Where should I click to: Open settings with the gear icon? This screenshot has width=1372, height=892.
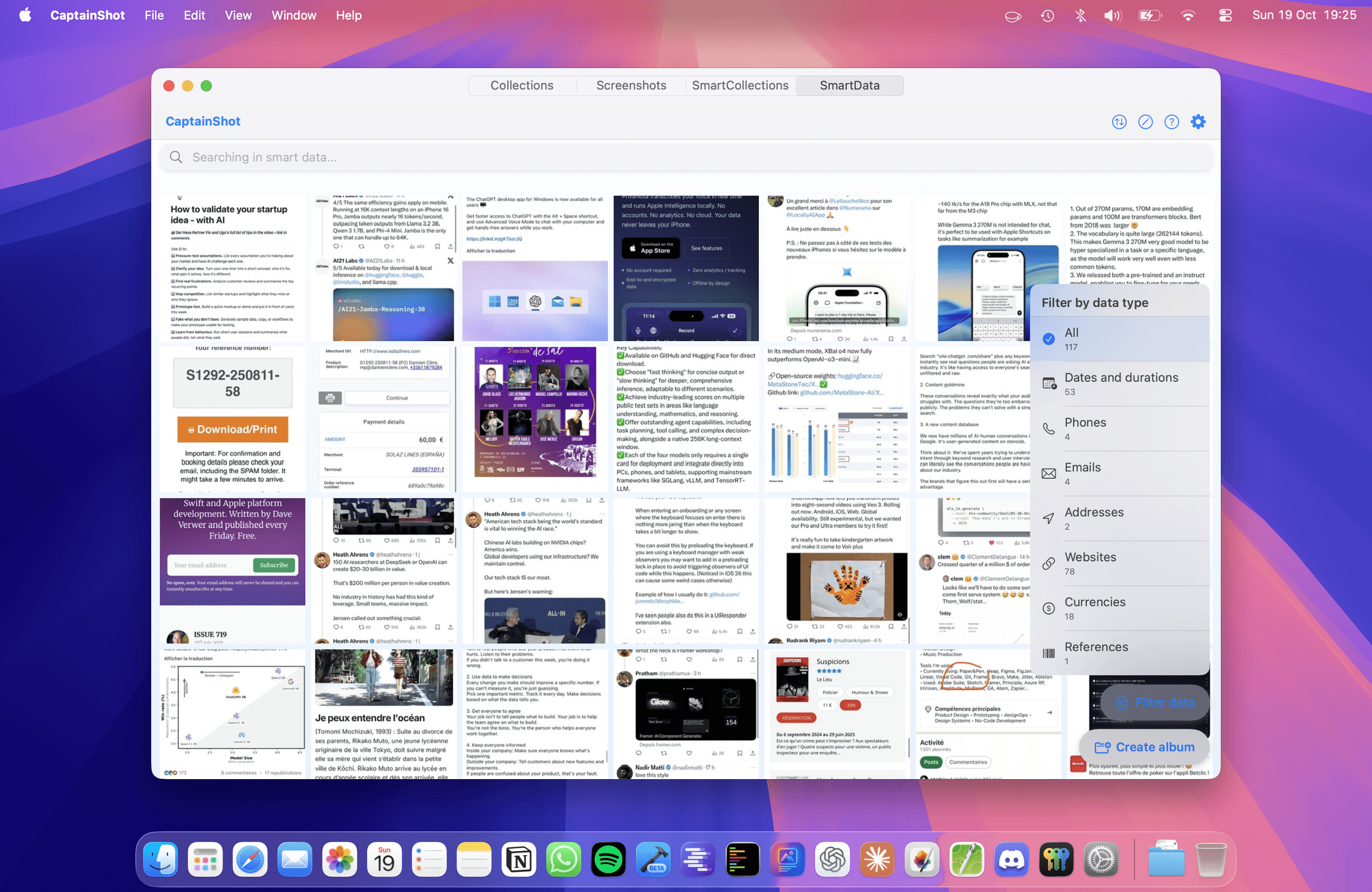click(x=1198, y=122)
